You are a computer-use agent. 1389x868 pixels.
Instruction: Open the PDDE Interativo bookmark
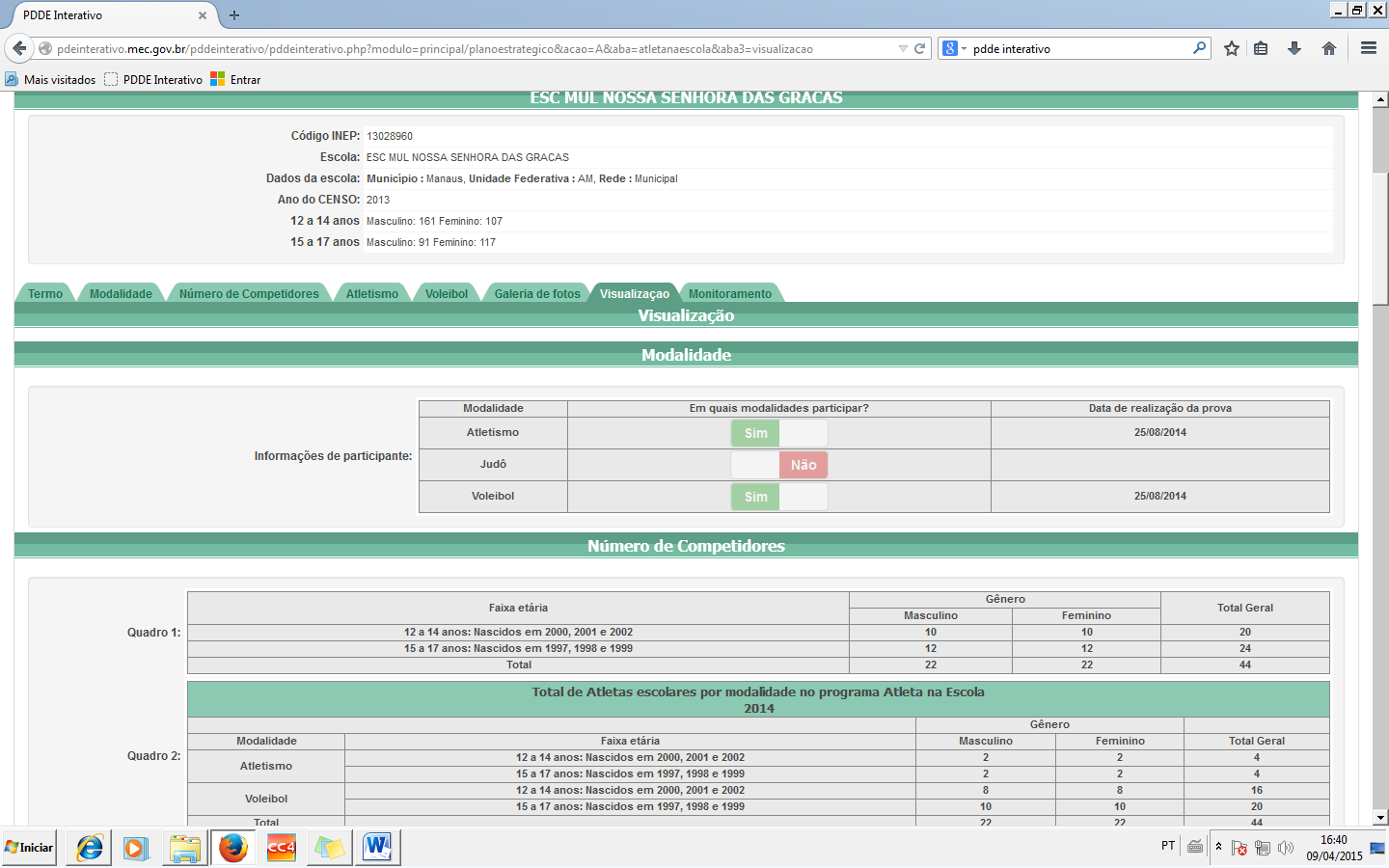click(153, 79)
